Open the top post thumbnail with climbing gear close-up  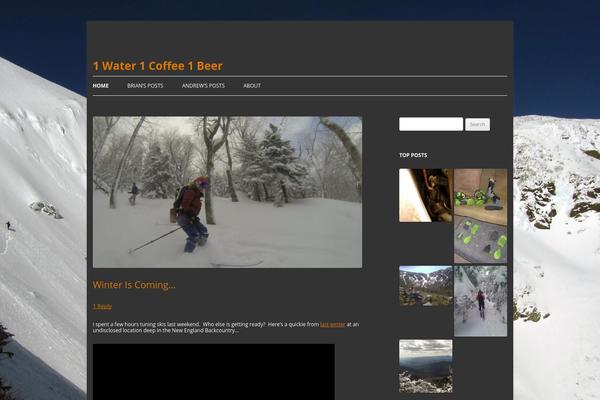pyautogui.click(x=426, y=195)
